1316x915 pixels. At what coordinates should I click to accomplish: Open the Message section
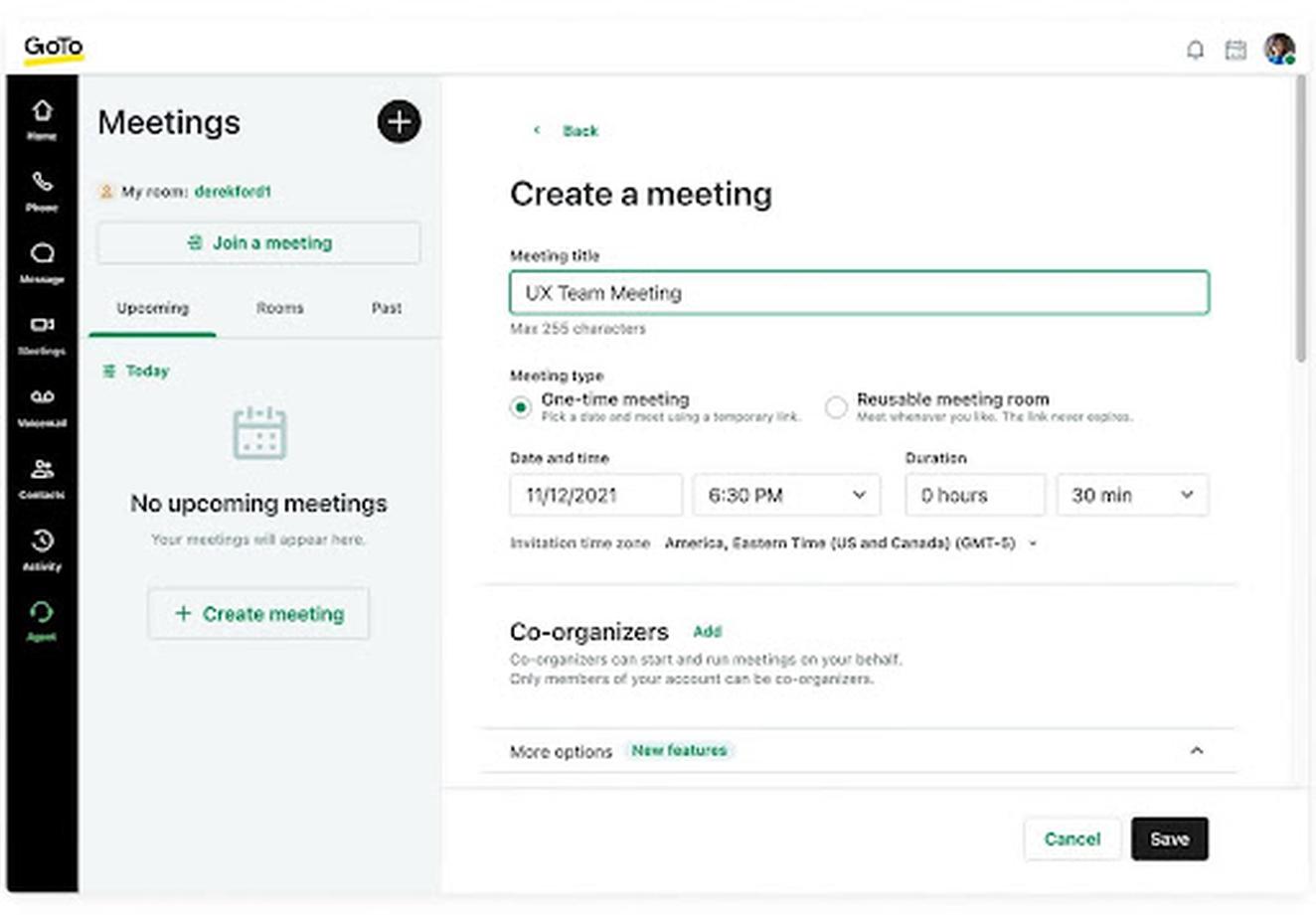click(x=42, y=263)
